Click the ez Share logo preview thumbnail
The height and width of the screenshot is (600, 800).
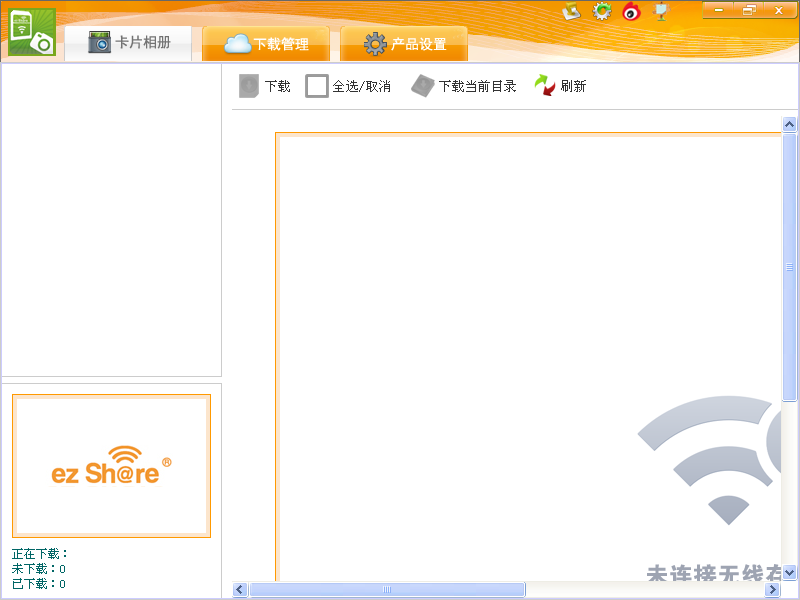click(x=111, y=466)
